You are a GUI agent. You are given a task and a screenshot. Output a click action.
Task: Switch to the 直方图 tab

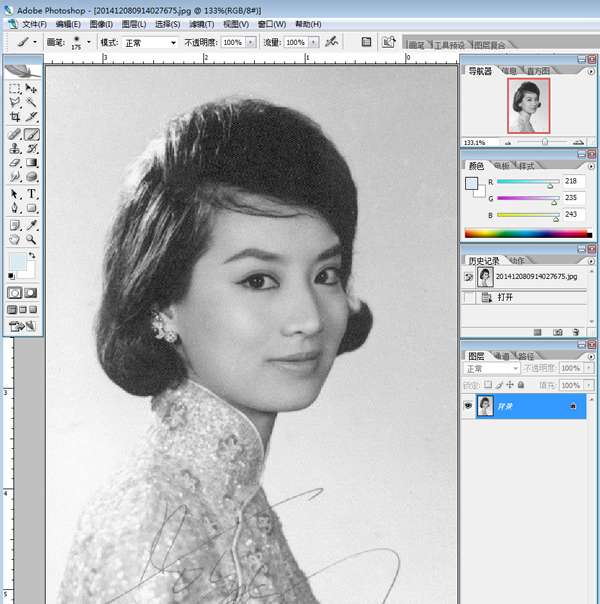click(539, 71)
